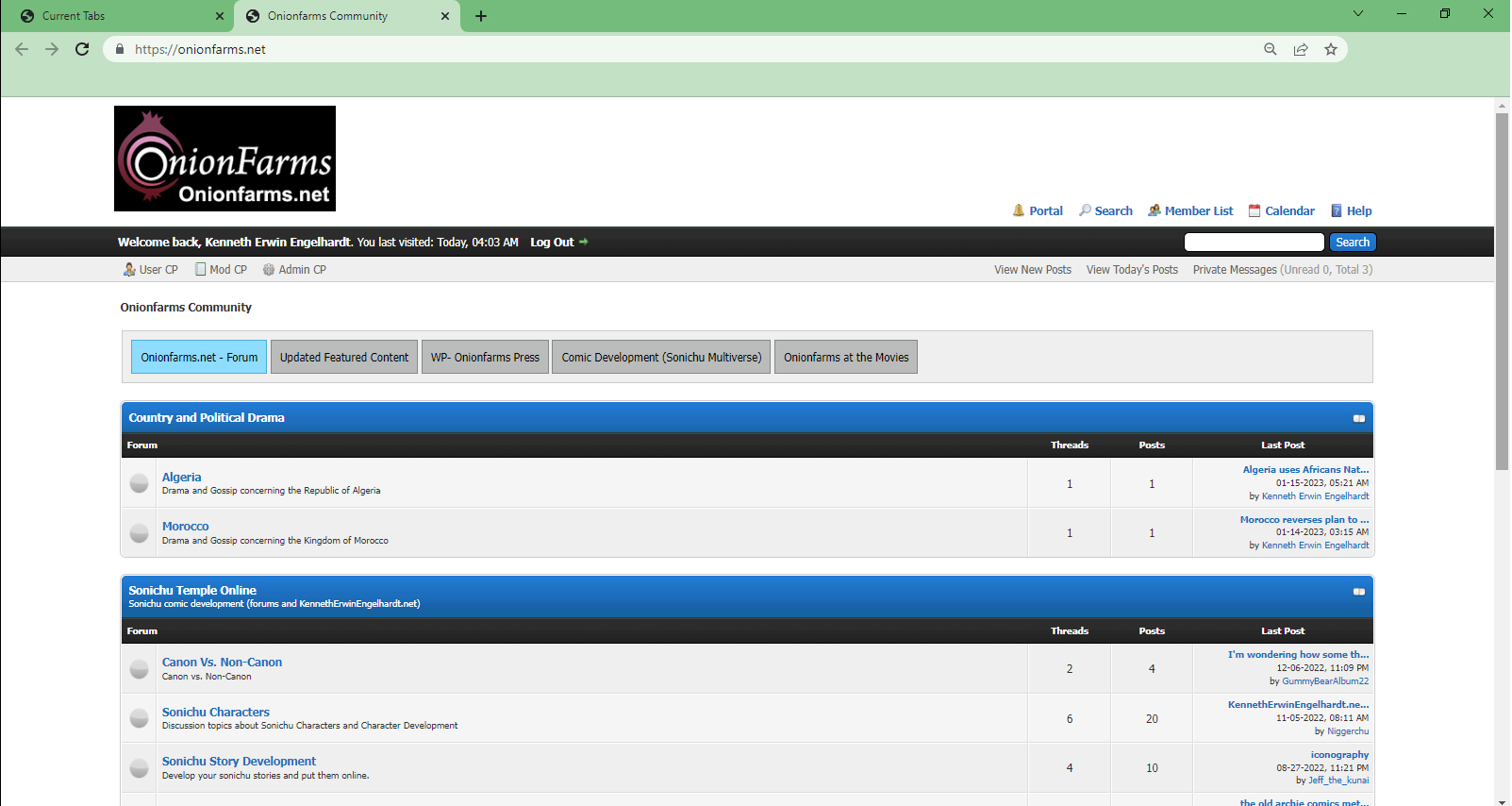Click the Canon Vs. Non-Canon status icon

(x=139, y=669)
